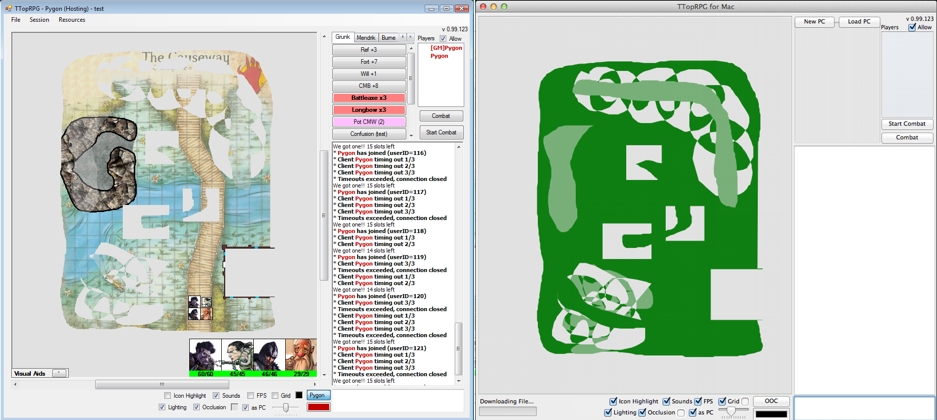
Task: Click the chat log scroll-down arrow
Action: click(458, 381)
